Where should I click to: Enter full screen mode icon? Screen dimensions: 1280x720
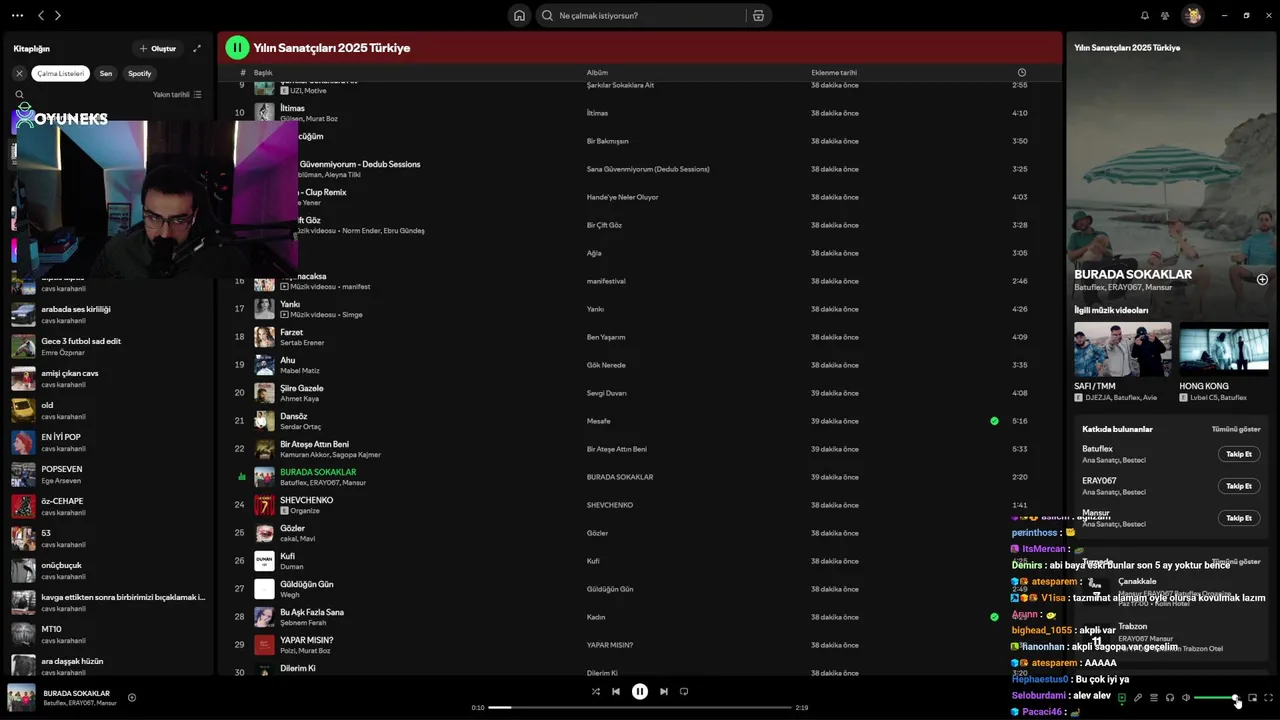tap(1268, 698)
